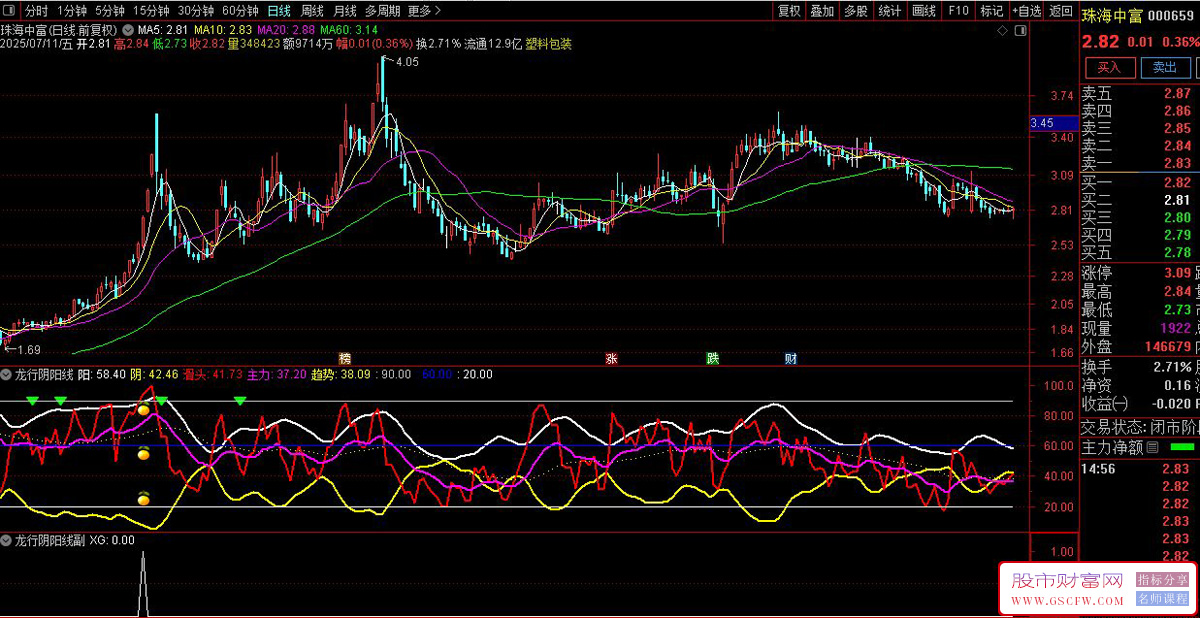Select the 周线 weekly chart tab
The width and height of the screenshot is (1200, 618).
312,11
